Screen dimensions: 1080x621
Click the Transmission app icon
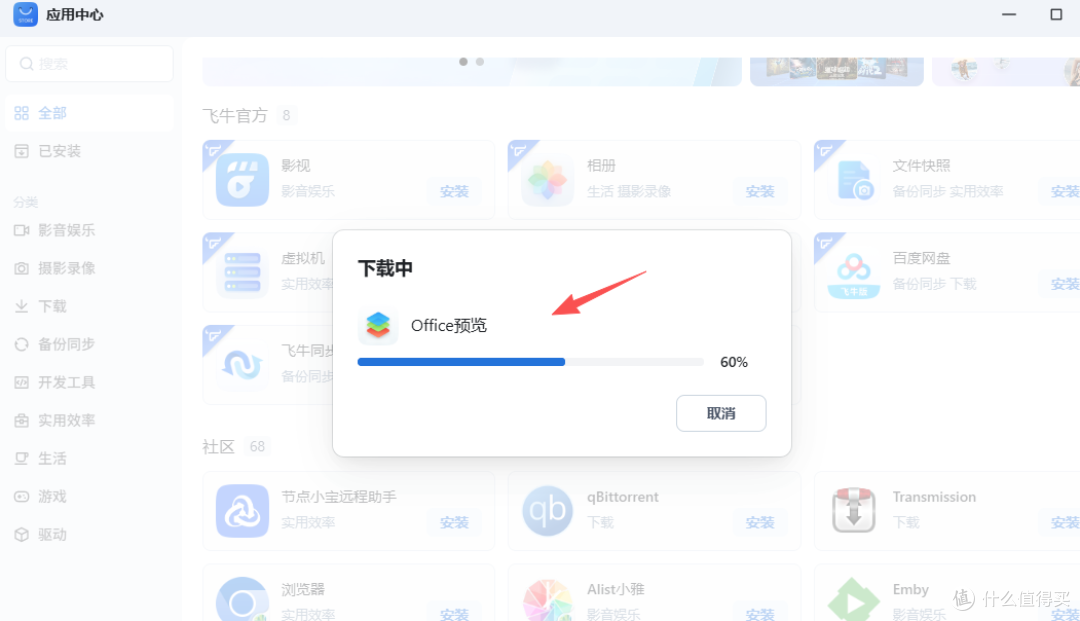point(853,511)
